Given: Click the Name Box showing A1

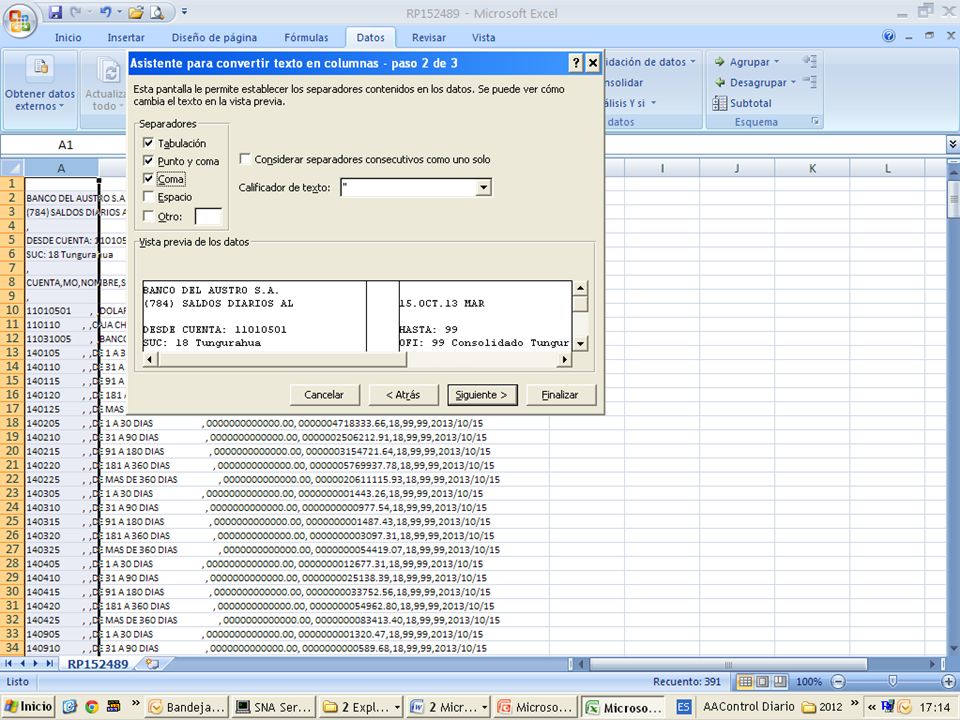Looking at the screenshot, I should click(x=65, y=144).
